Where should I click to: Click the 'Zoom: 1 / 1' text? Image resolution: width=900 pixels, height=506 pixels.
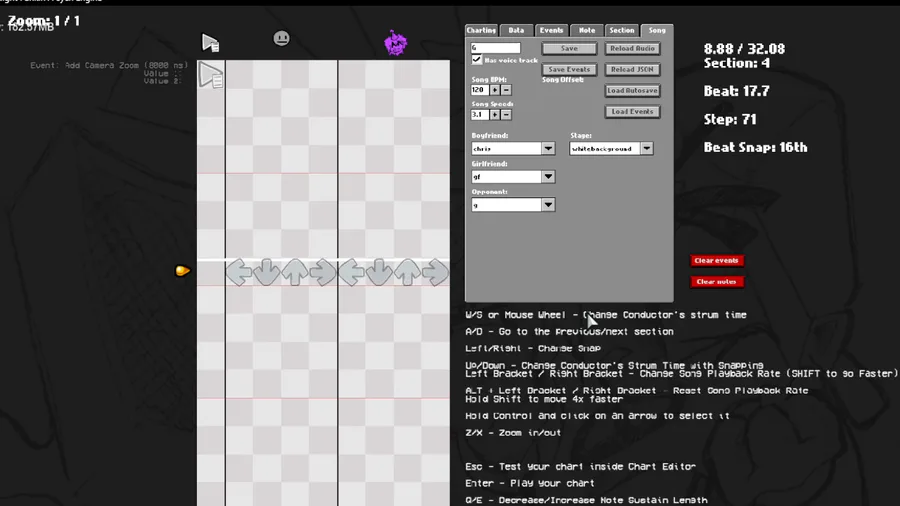[44, 21]
